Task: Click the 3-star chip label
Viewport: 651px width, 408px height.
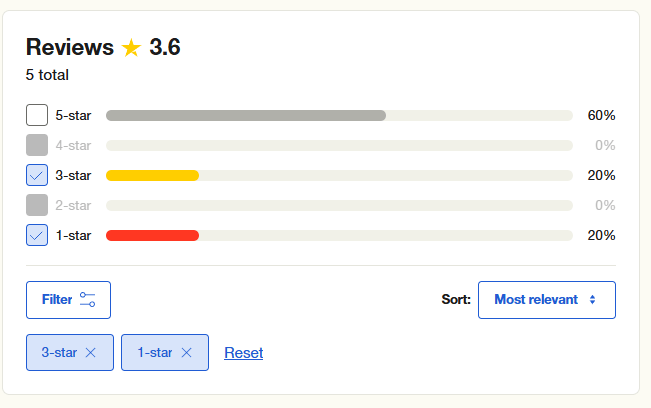Action: tap(59, 353)
